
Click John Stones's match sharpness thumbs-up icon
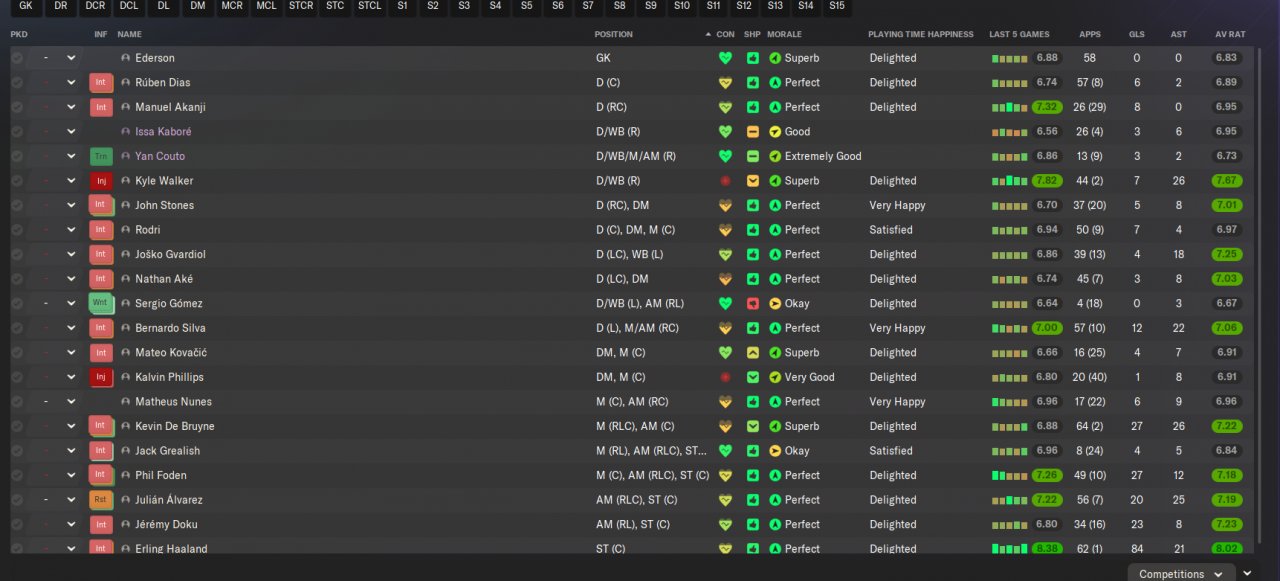[x=753, y=205]
